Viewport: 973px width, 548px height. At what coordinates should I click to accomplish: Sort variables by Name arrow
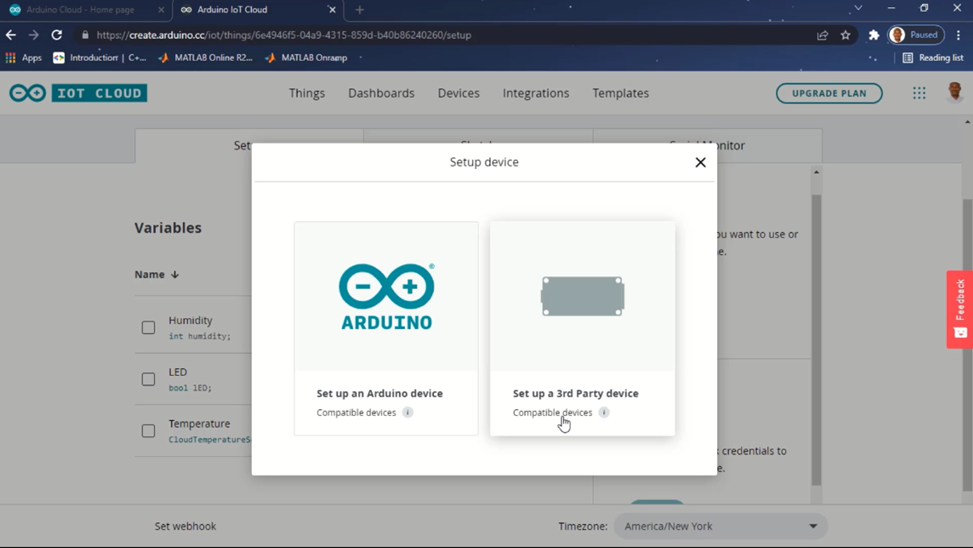pyautogui.click(x=175, y=274)
